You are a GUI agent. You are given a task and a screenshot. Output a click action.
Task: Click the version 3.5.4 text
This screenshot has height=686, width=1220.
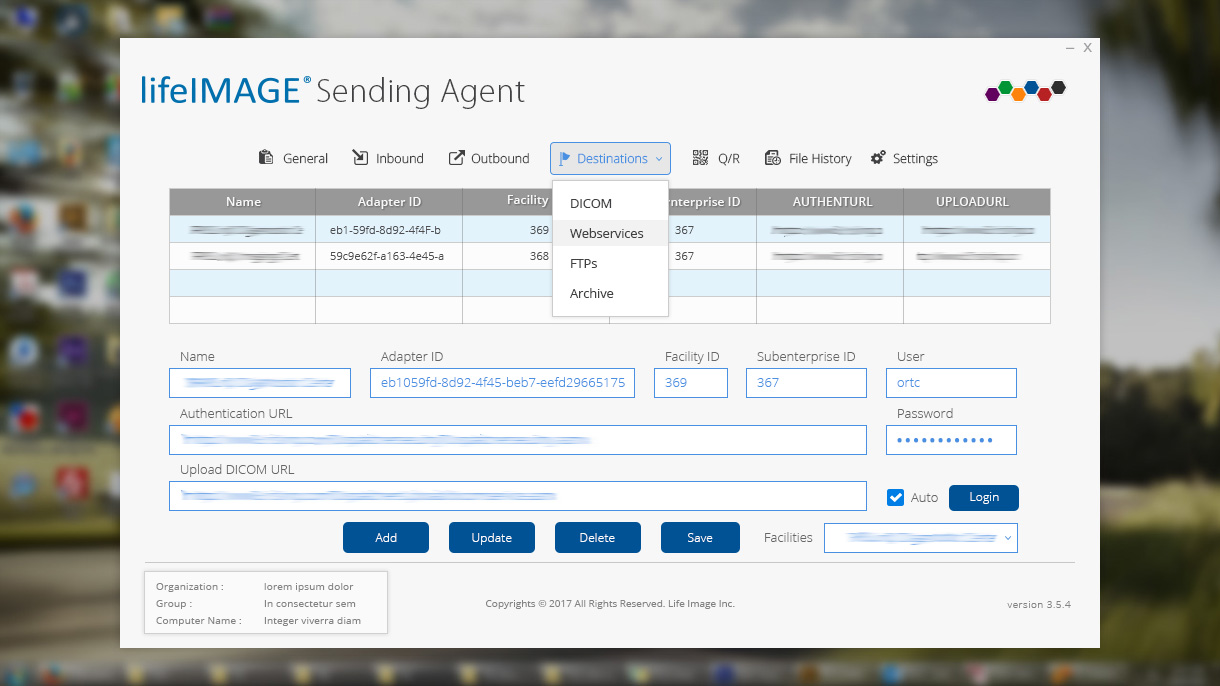click(1039, 604)
